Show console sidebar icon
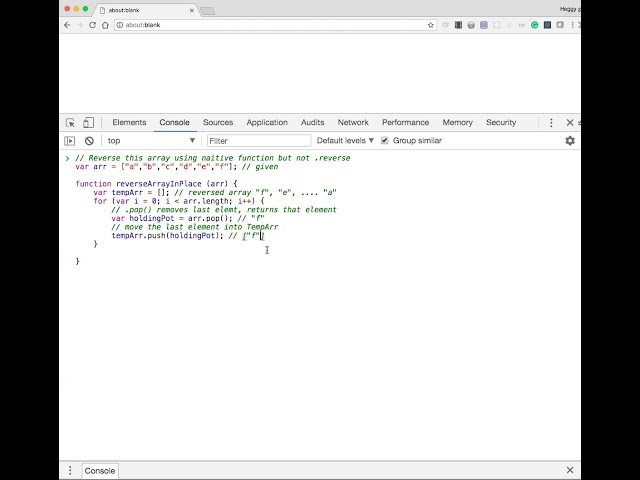 point(70,141)
